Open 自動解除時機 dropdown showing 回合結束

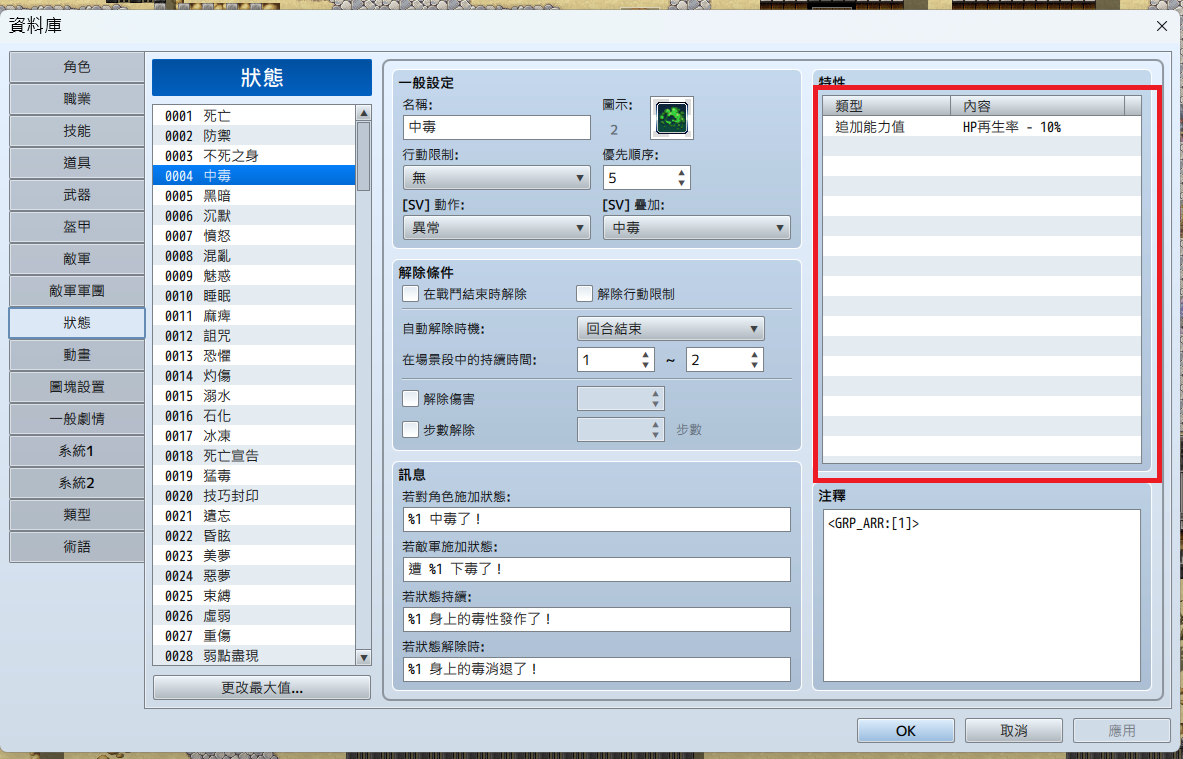(x=671, y=328)
